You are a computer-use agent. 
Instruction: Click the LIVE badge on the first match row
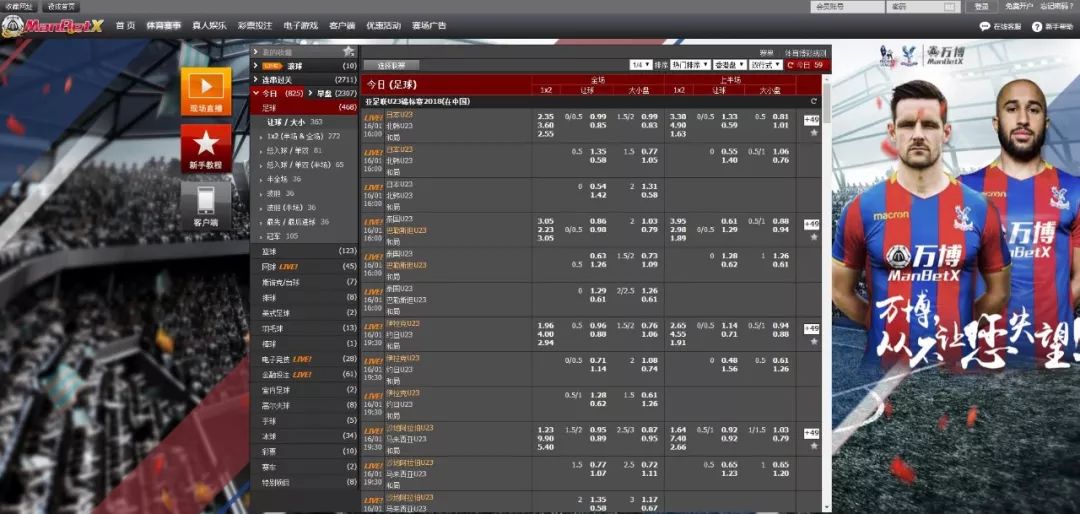[373, 118]
